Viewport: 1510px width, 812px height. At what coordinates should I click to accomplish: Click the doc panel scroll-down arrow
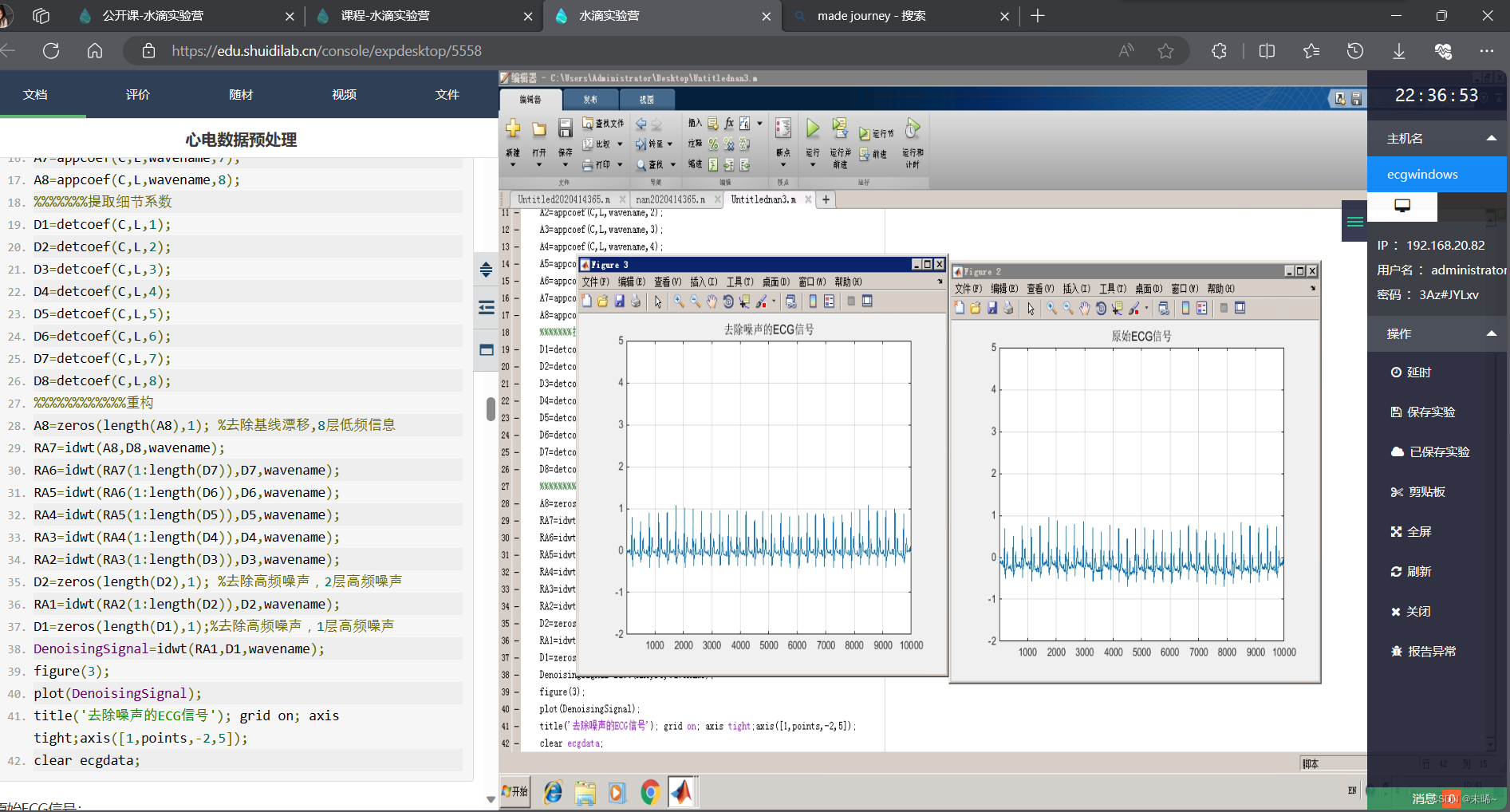[x=491, y=798]
